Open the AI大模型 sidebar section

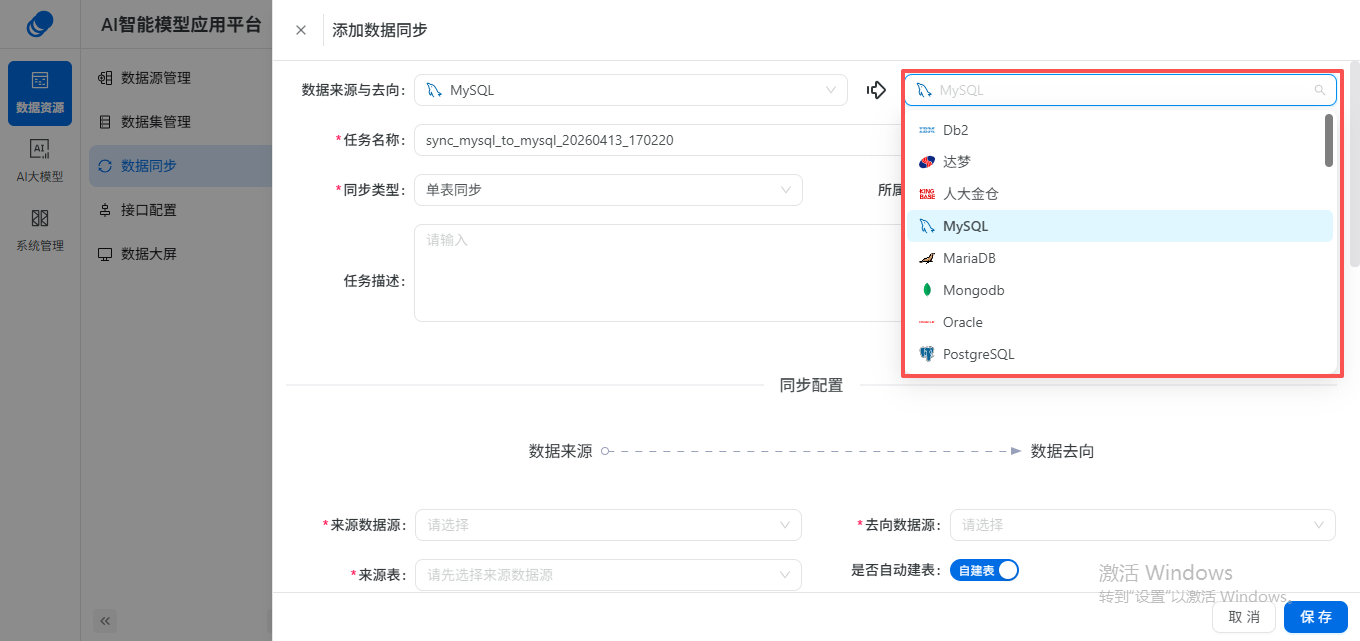pos(40,162)
